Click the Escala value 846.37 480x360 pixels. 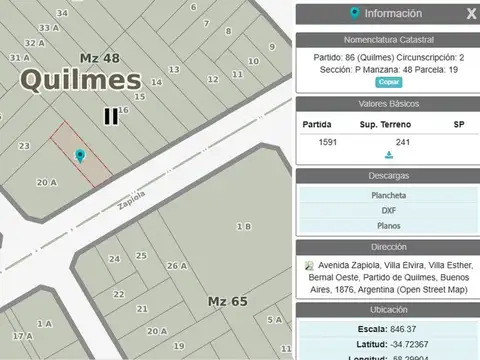point(403,329)
